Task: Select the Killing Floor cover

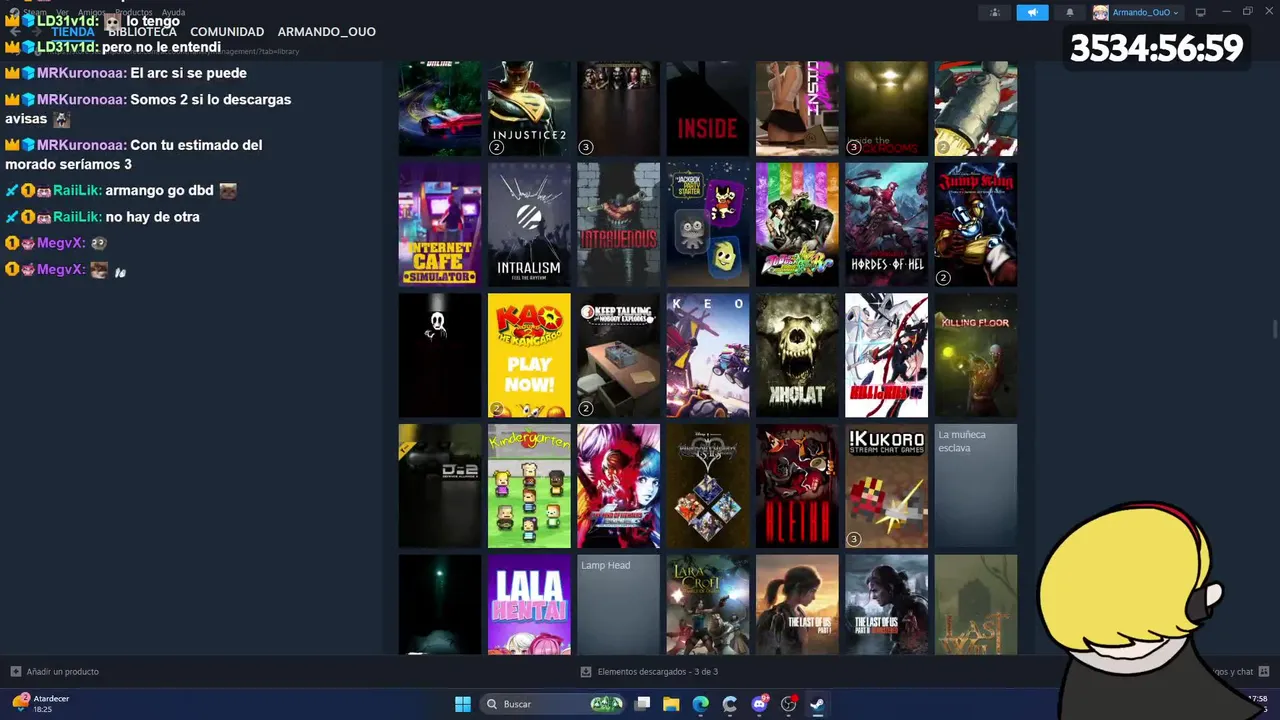Action: tap(976, 355)
